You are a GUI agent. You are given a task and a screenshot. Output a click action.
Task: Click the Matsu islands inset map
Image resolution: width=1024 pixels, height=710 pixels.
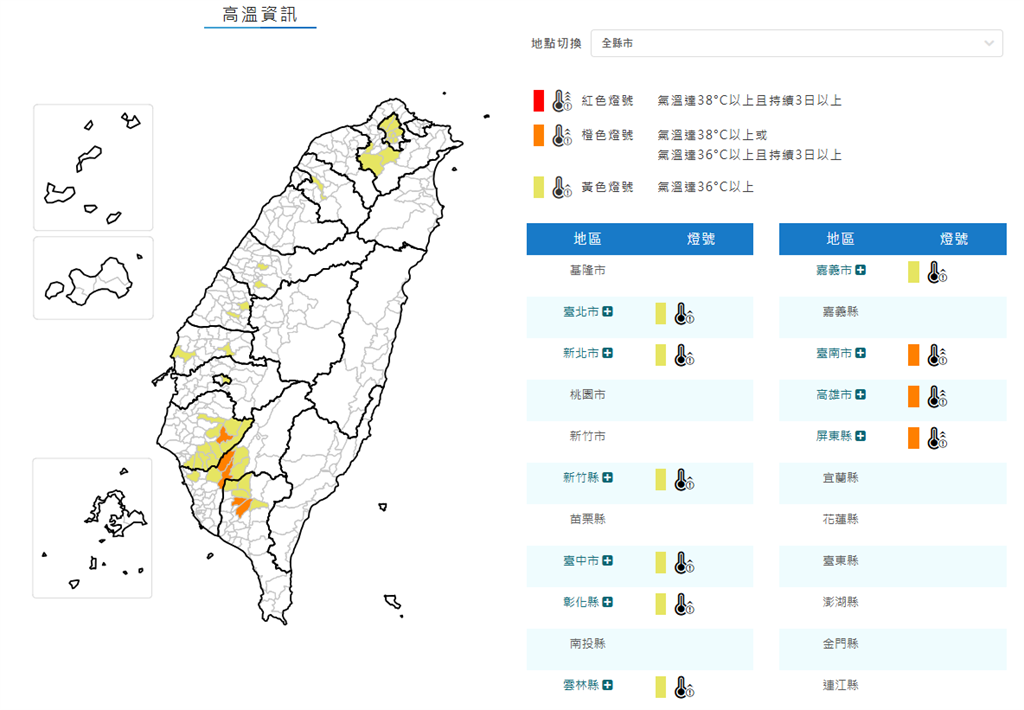[x=93, y=167]
